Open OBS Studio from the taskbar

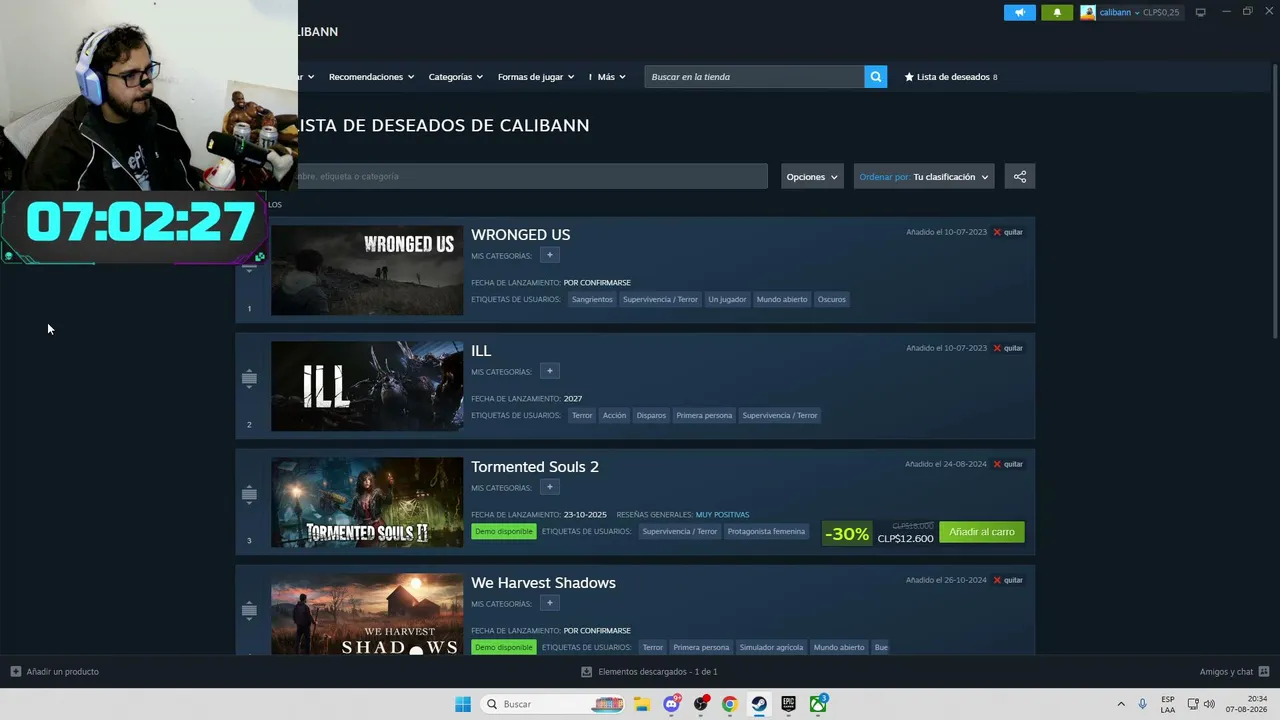point(701,704)
